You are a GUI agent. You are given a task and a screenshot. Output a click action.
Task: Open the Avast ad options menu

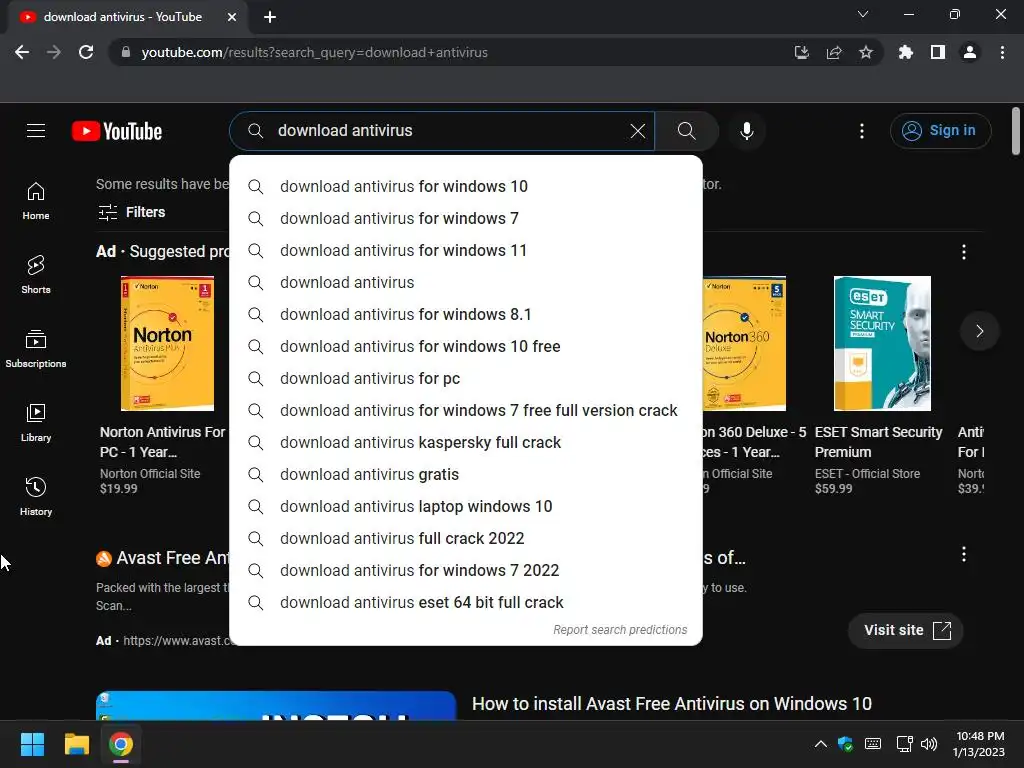[964, 554]
